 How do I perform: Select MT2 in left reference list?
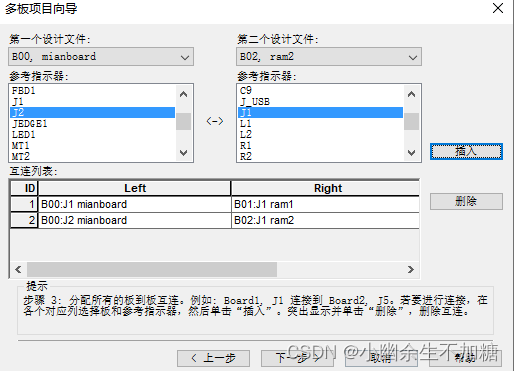pyautogui.click(x=92, y=156)
